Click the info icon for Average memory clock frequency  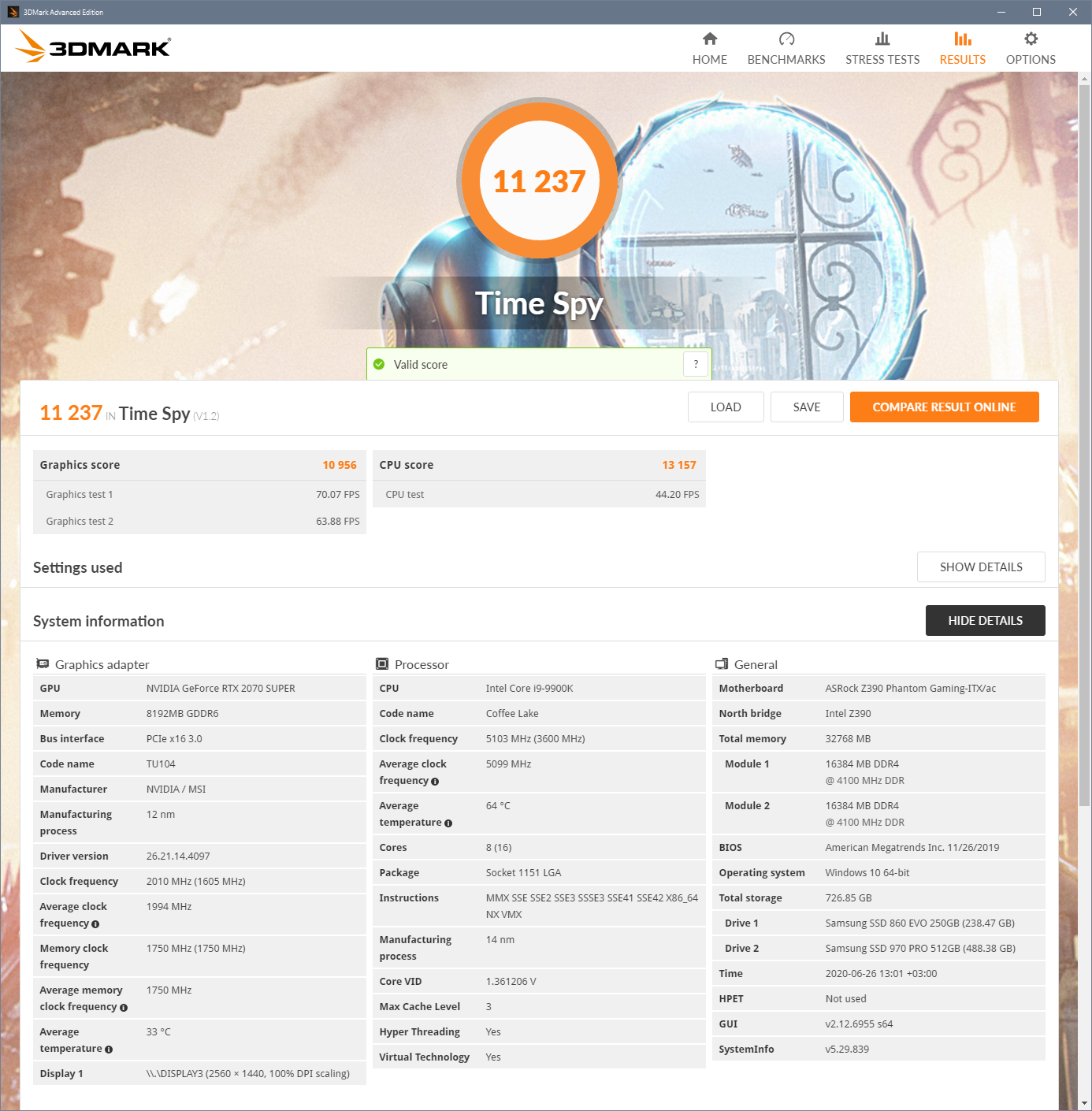coord(123,1008)
